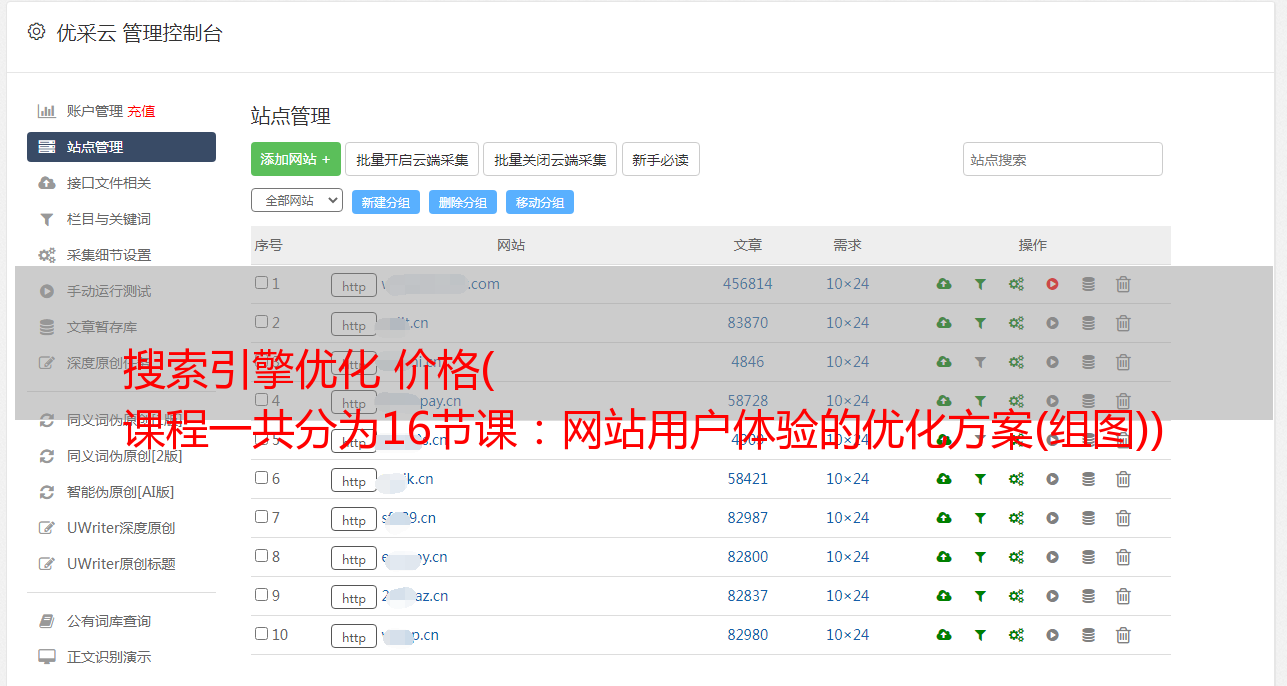Open the gears settings icon in row 7
This screenshot has height=686, width=1287.
coord(1016,518)
